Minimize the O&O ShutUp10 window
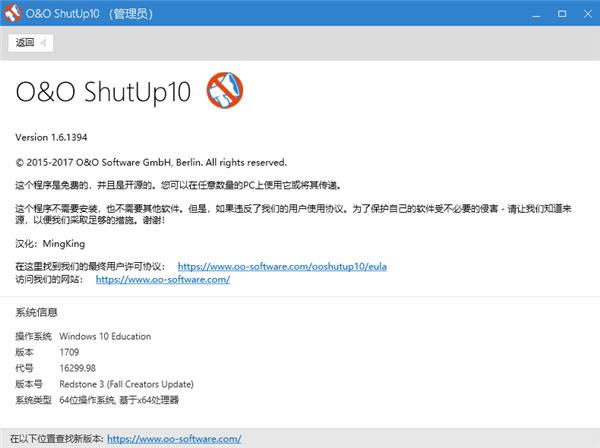 click(536, 14)
